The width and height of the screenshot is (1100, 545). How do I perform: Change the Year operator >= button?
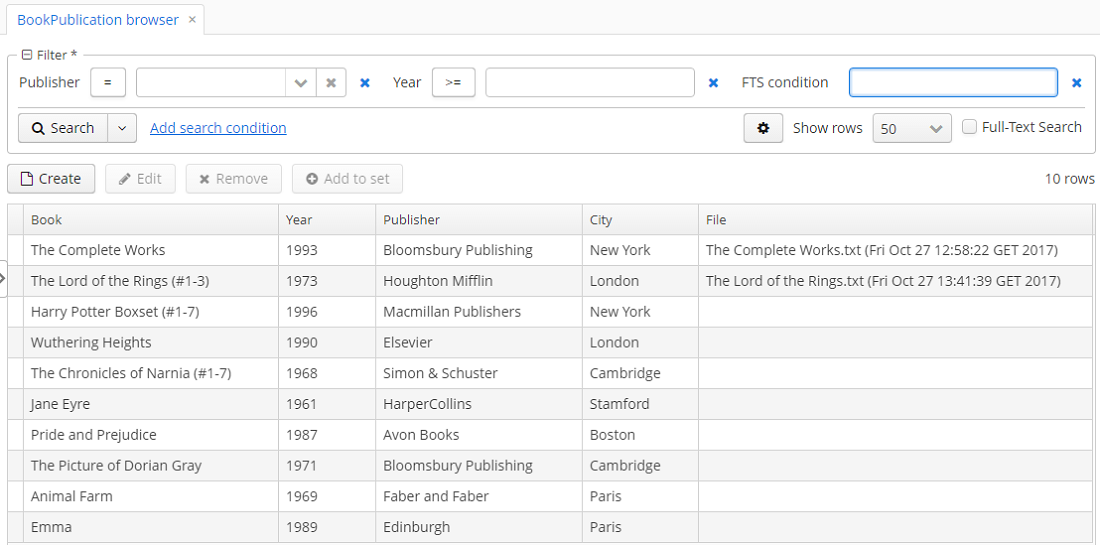(x=453, y=83)
